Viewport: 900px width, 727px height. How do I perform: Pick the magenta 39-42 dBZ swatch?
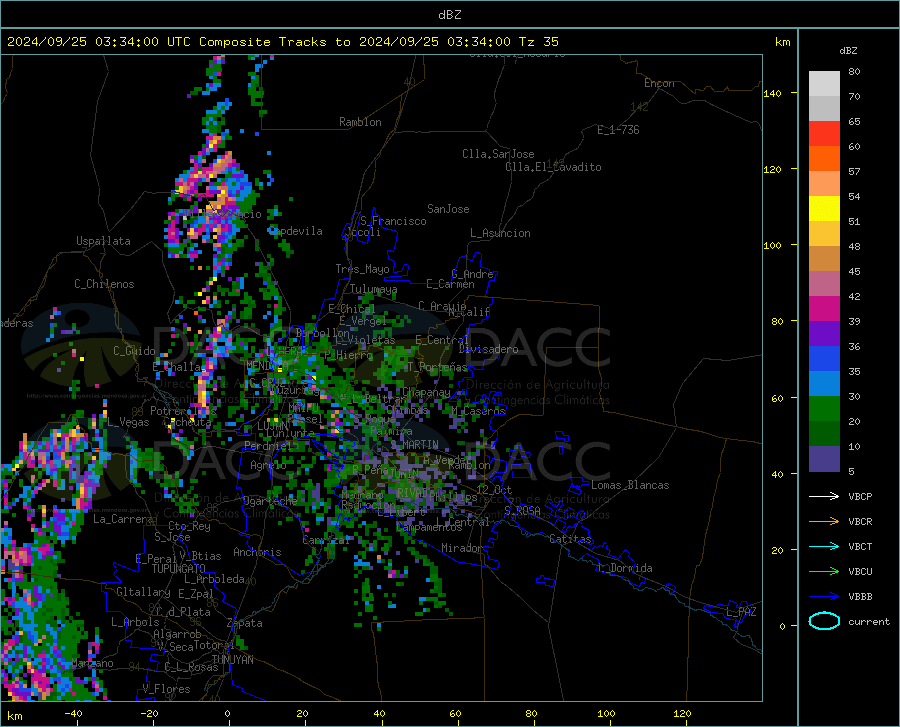pos(824,309)
